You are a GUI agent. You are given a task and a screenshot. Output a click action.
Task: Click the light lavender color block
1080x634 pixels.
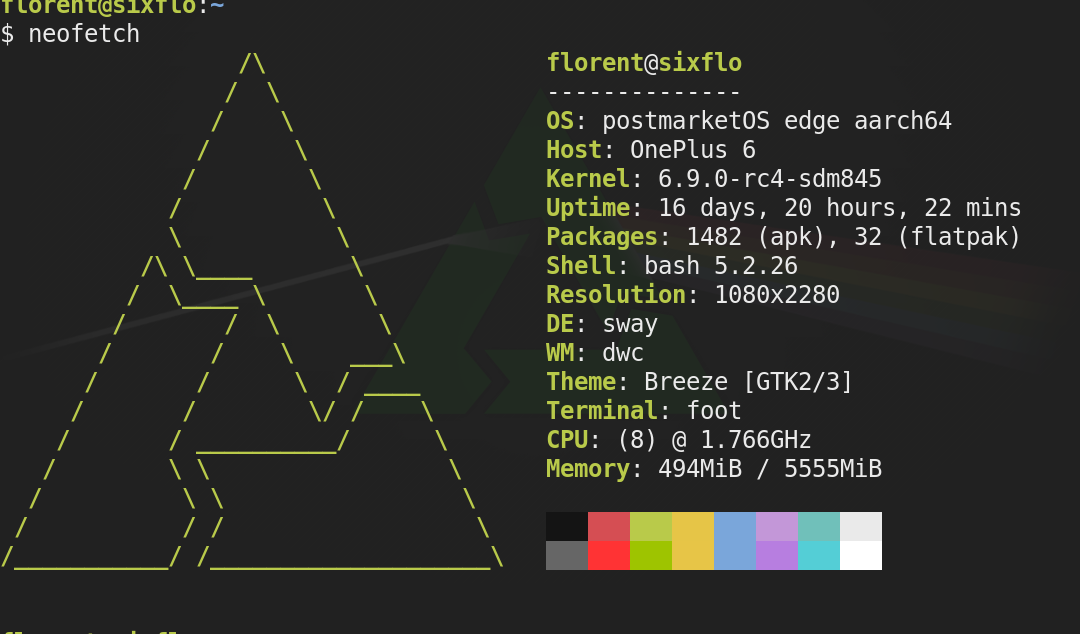point(777,526)
